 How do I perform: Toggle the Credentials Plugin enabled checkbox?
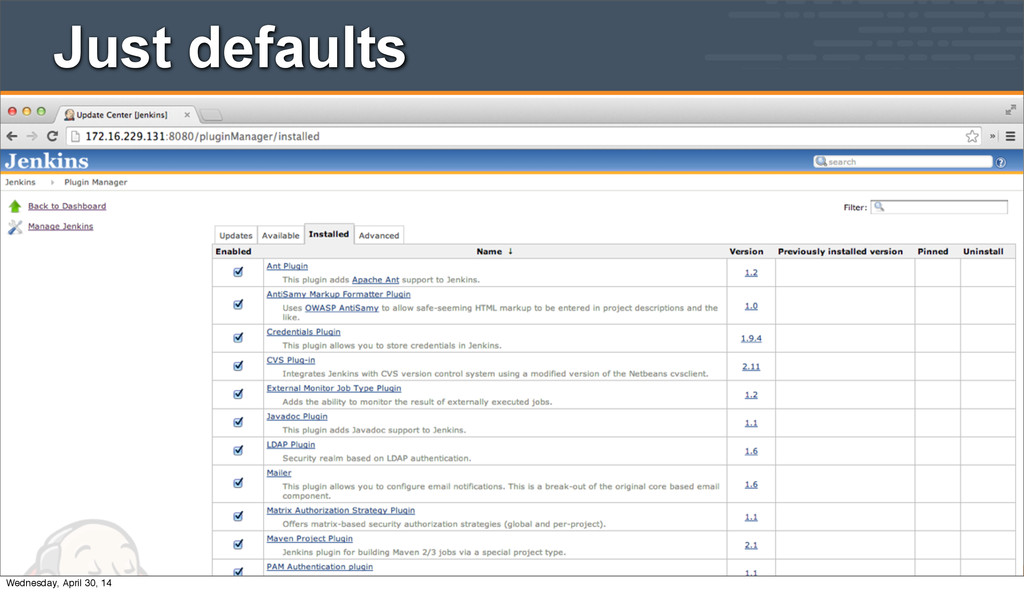tap(238, 338)
